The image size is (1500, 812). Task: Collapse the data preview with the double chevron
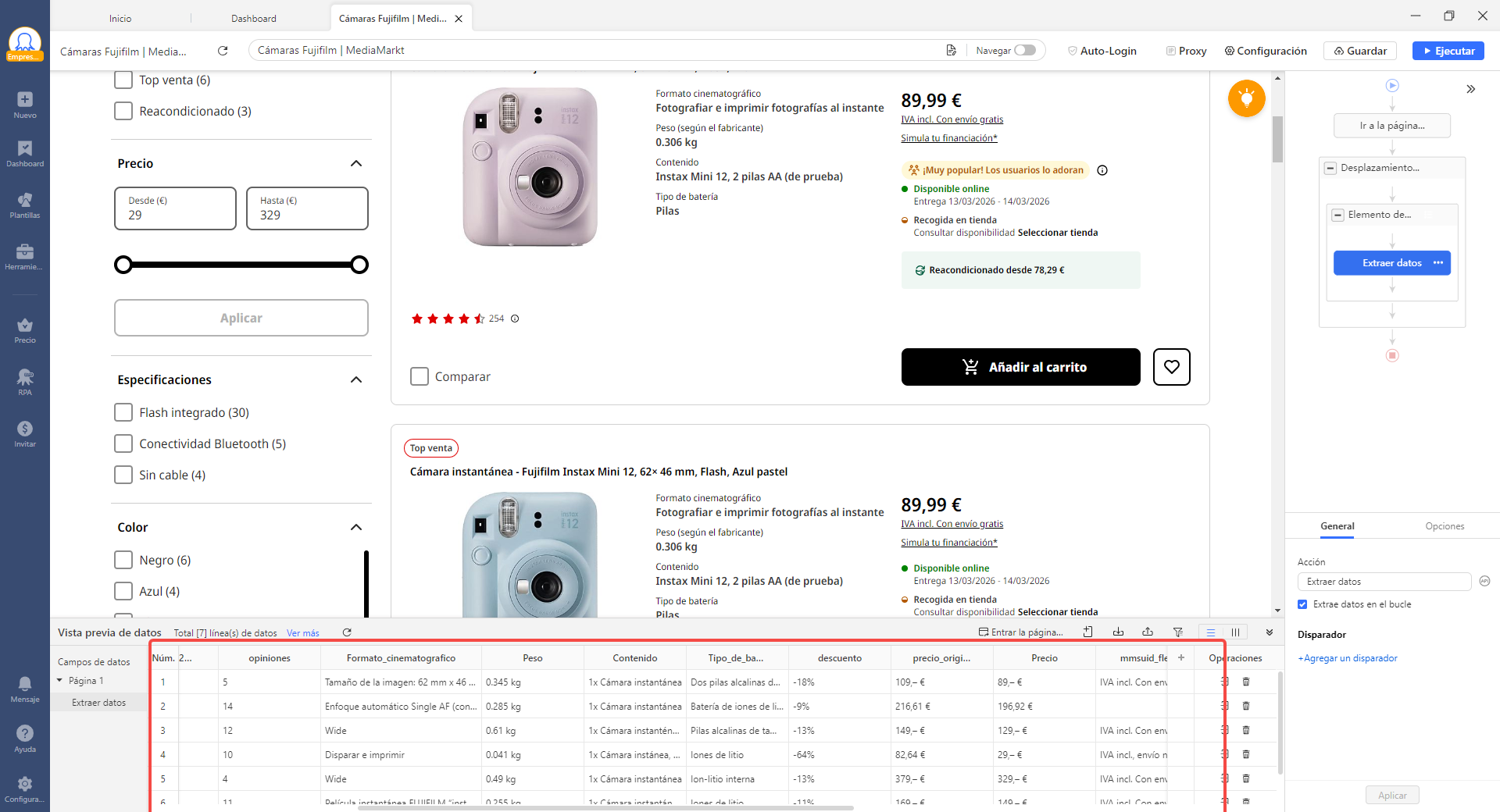pyautogui.click(x=1269, y=632)
